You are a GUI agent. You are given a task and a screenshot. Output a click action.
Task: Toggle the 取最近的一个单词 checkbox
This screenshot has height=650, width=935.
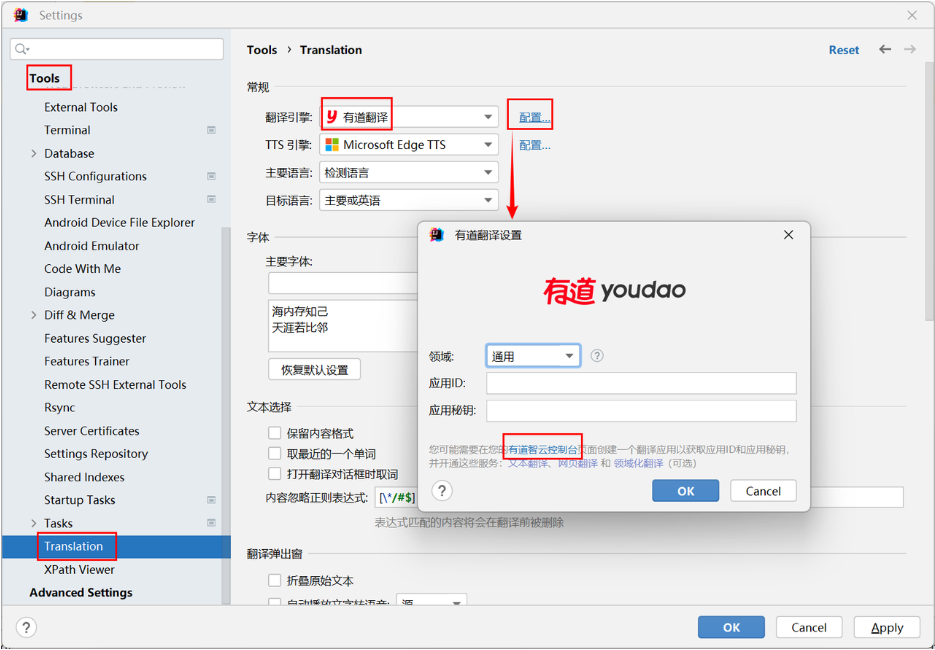274,454
